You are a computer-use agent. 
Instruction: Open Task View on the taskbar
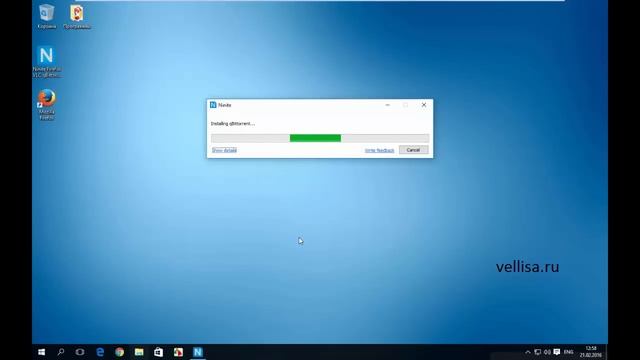(x=80, y=352)
